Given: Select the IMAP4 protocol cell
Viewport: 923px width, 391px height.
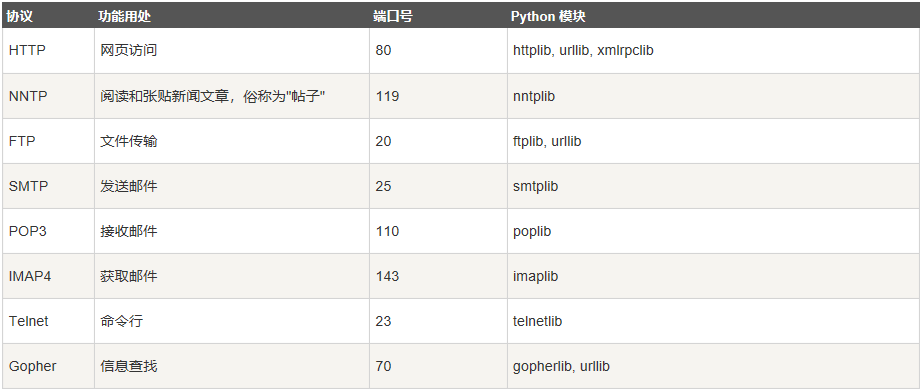Looking at the screenshot, I should [x=48, y=276].
